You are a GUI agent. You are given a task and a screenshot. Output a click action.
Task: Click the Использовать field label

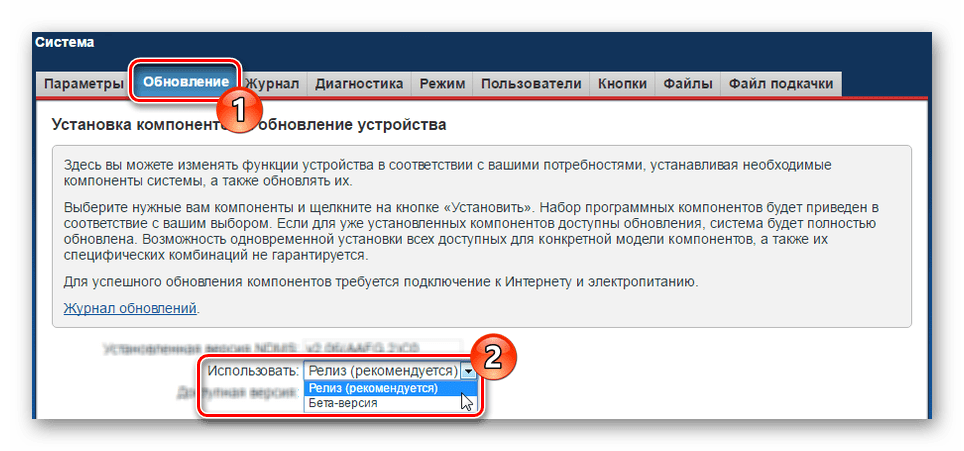[x=252, y=370]
